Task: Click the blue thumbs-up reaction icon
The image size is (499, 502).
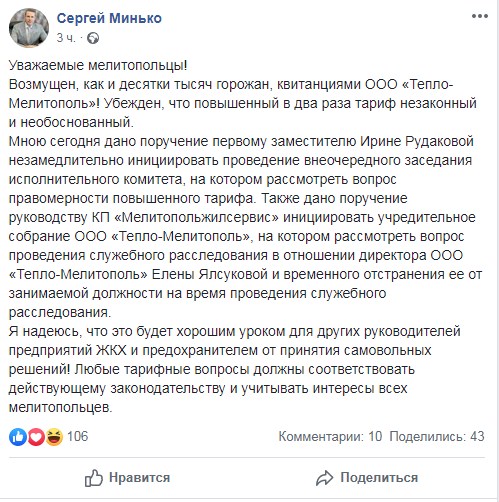Action: pos(18,436)
